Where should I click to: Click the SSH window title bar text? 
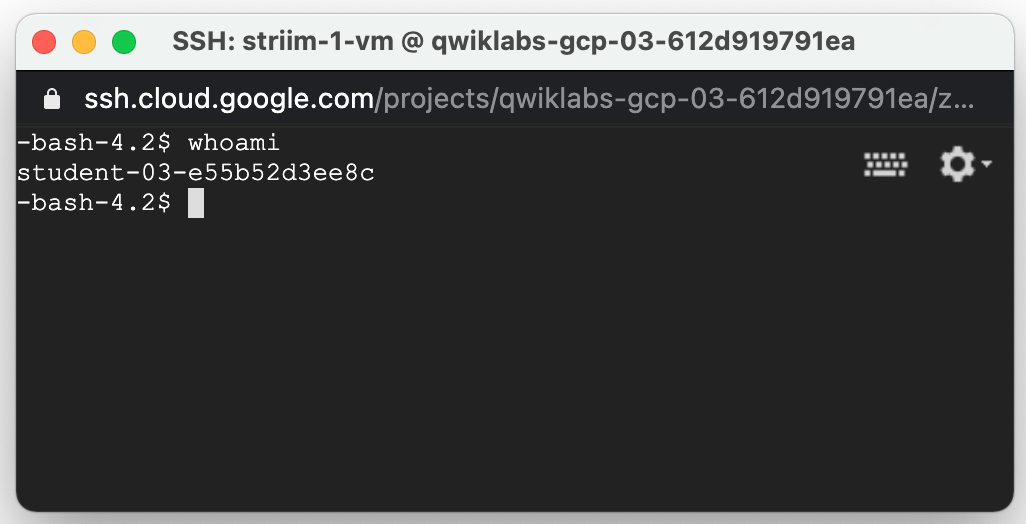coord(514,42)
